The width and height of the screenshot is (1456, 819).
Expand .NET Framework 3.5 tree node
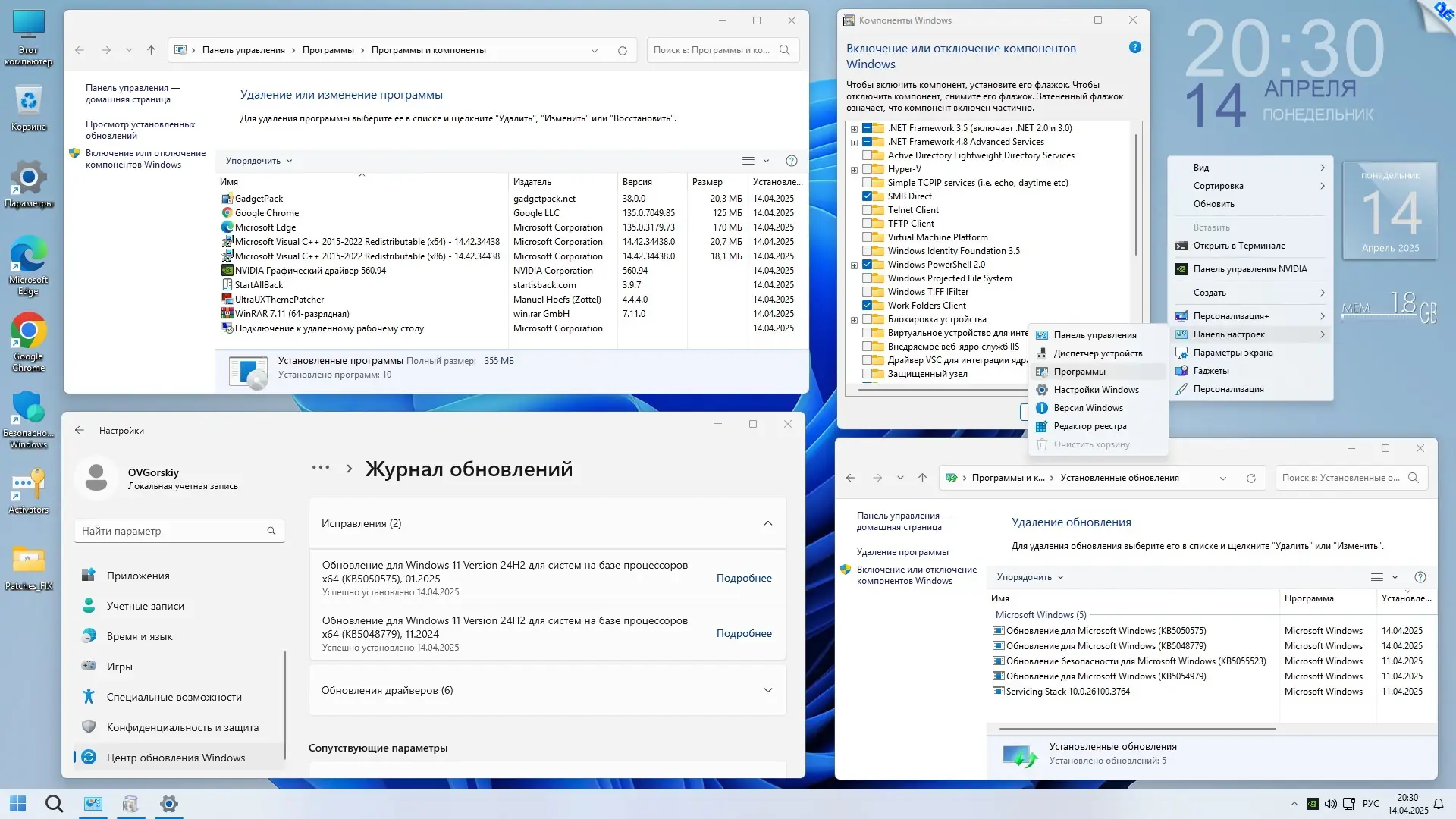tap(854, 129)
